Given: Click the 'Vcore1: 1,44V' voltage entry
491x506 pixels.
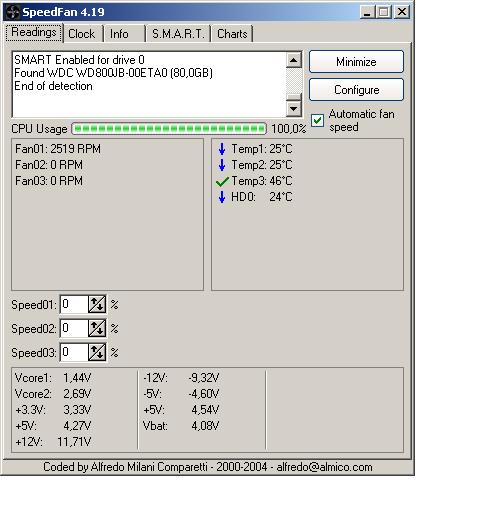Looking at the screenshot, I should pos(53,378).
